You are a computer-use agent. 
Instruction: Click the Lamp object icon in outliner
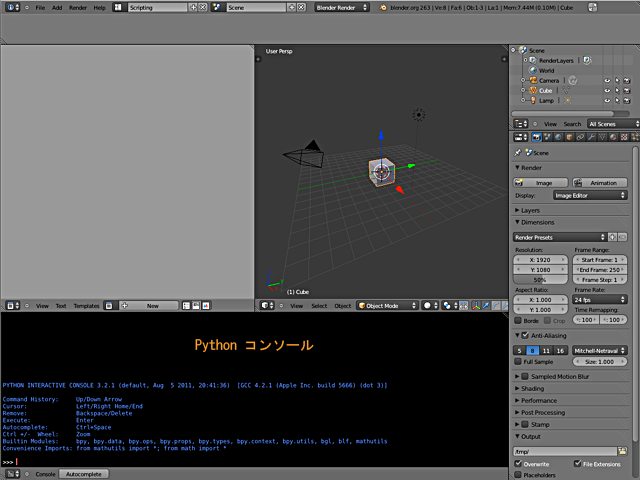[x=533, y=101]
